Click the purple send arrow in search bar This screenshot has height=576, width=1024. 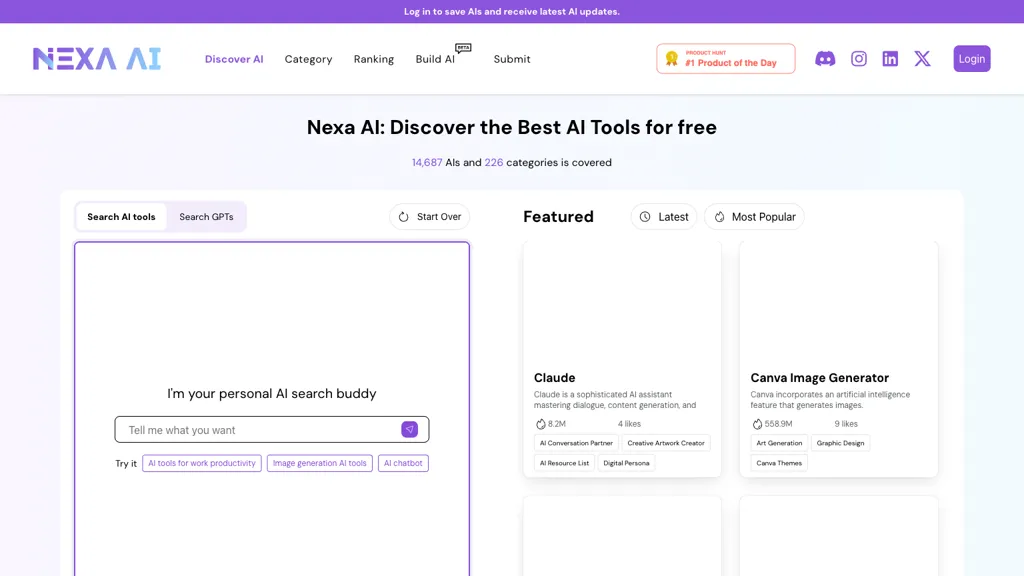click(409, 429)
